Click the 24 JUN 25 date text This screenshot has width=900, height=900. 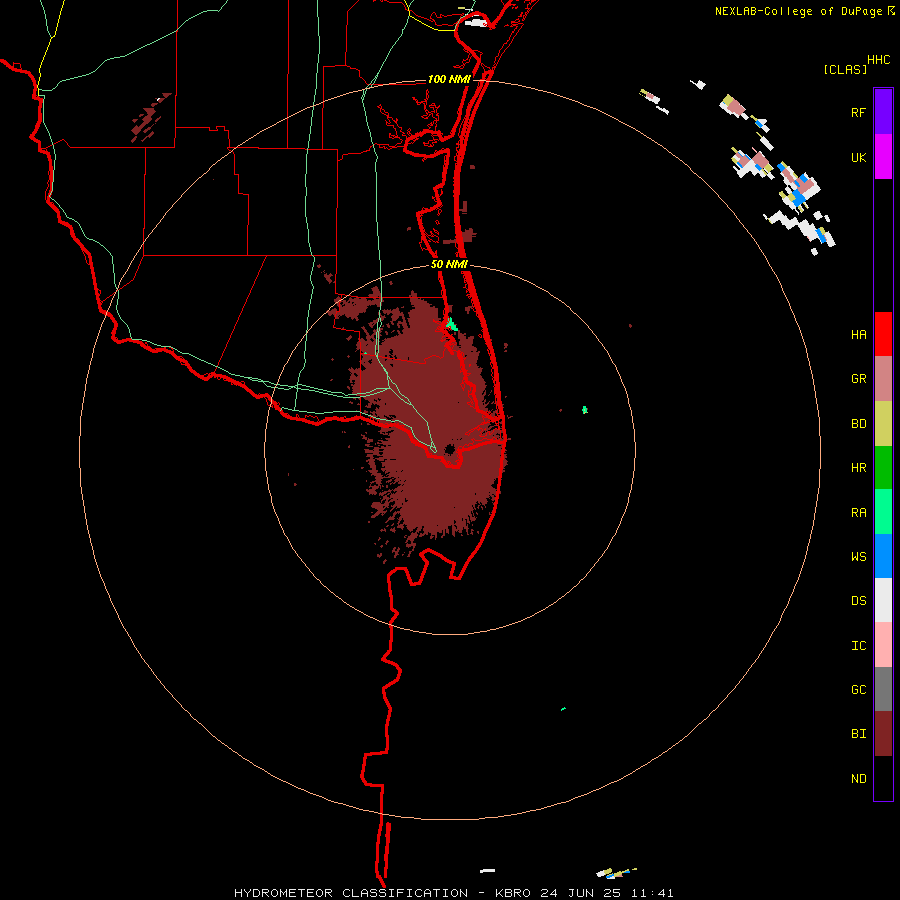click(x=581, y=893)
